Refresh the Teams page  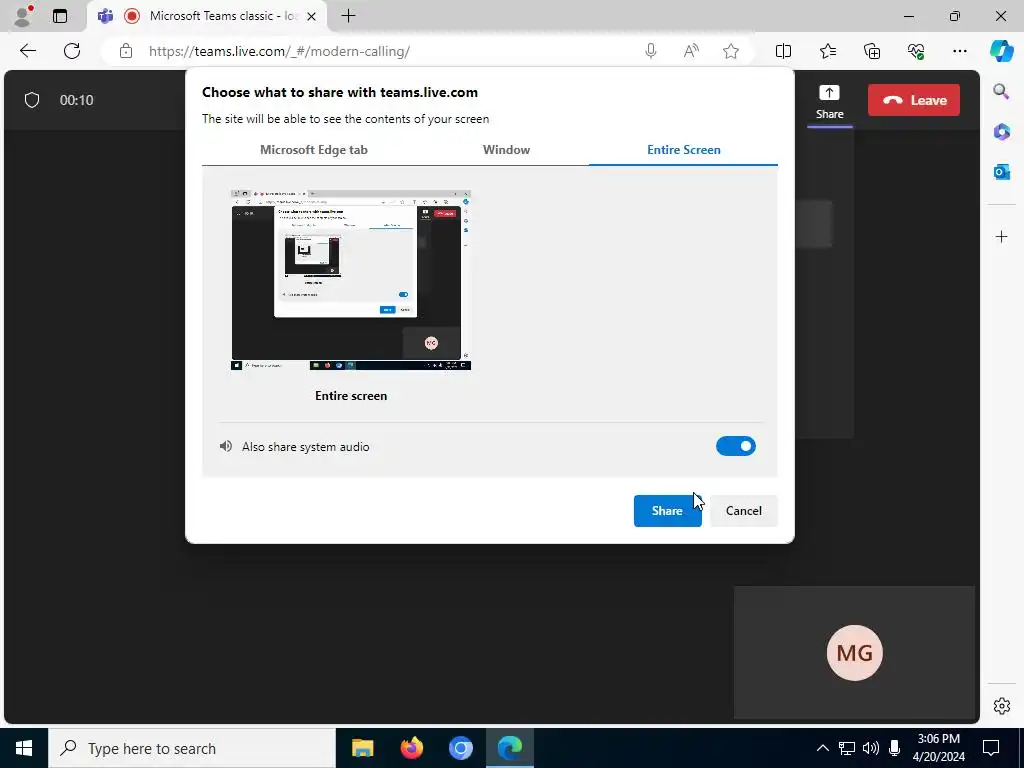pos(72,51)
